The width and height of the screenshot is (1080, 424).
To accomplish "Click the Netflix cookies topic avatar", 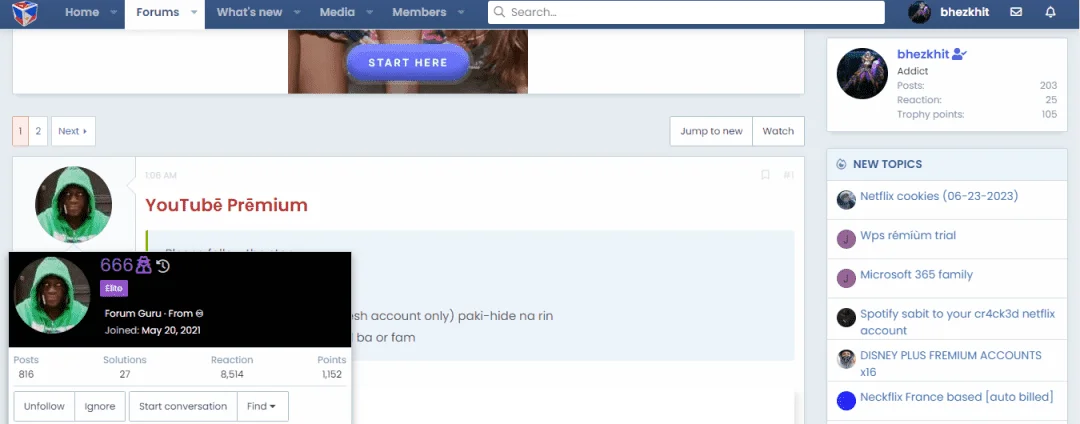I will point(846,200).
